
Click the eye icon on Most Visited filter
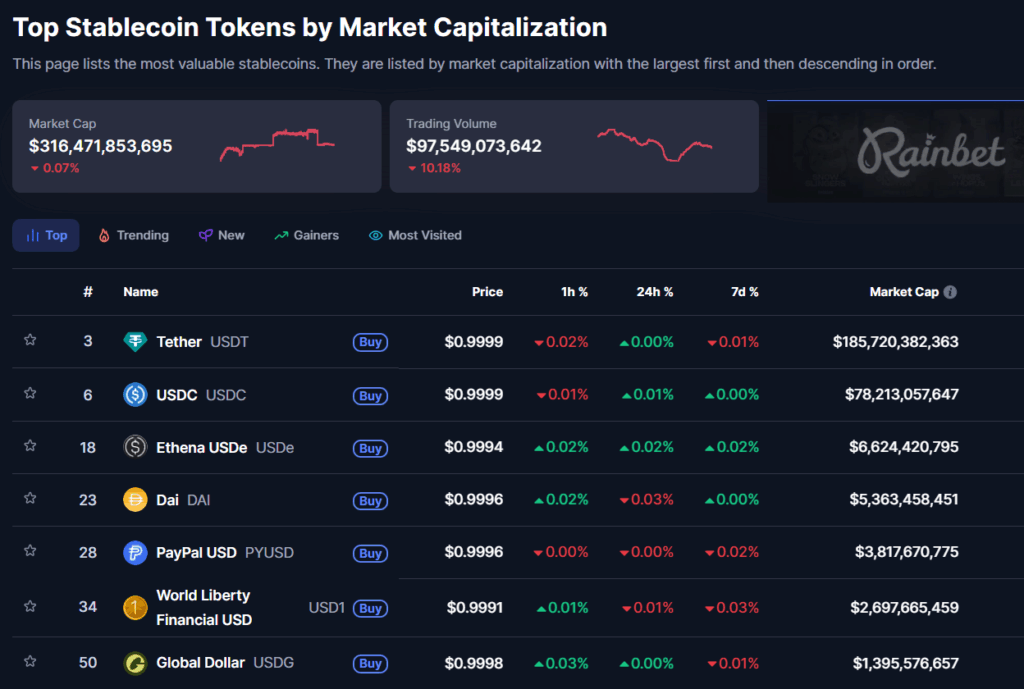click(x=374, y=235)
